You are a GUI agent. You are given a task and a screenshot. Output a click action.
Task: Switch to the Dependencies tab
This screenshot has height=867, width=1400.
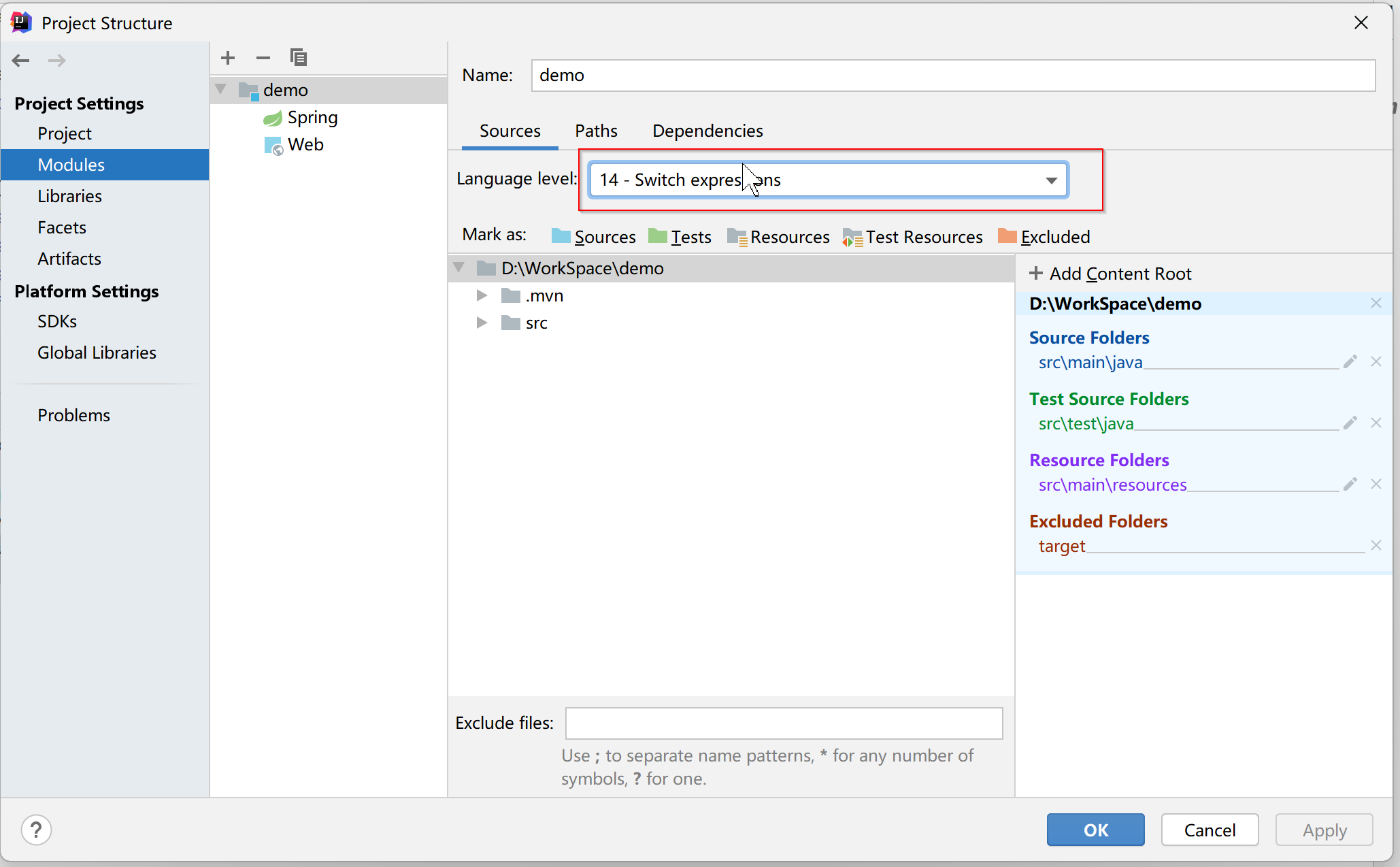click(707, 131)
